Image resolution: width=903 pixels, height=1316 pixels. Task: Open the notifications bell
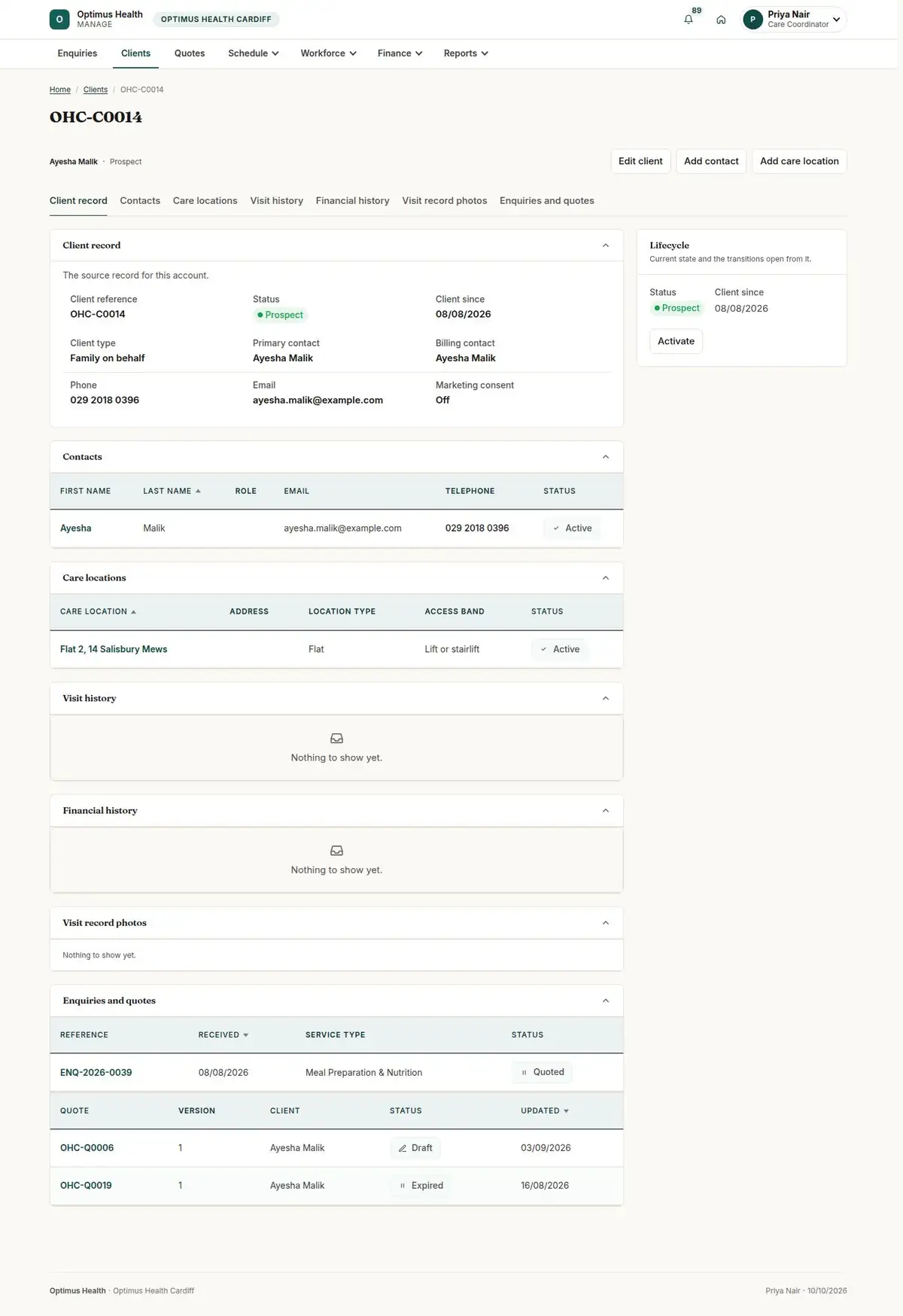(689, 20)
